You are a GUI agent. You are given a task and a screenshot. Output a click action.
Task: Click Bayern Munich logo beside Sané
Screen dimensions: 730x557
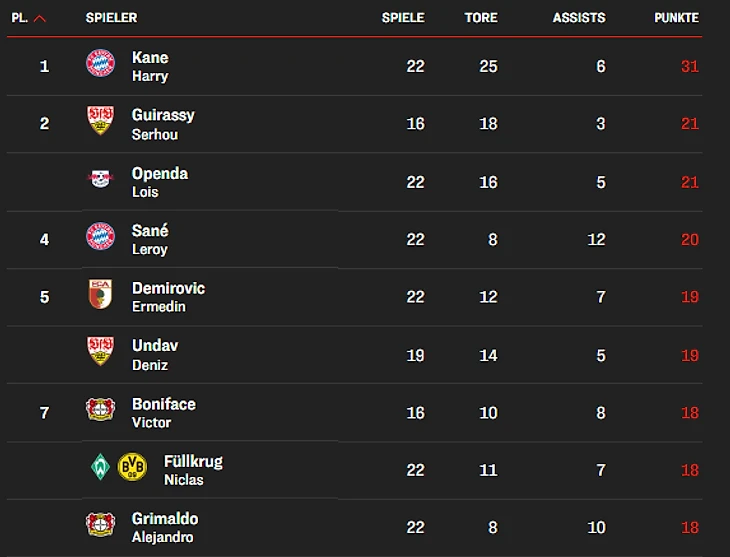101,236
